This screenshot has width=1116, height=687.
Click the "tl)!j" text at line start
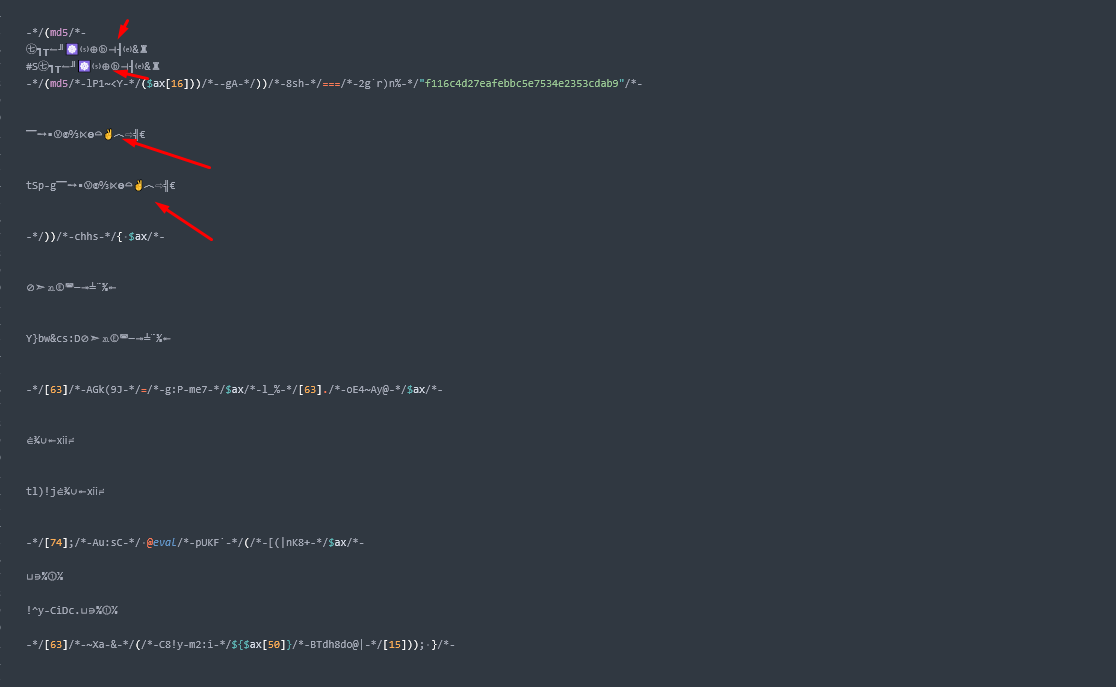[x=41, y=491]
